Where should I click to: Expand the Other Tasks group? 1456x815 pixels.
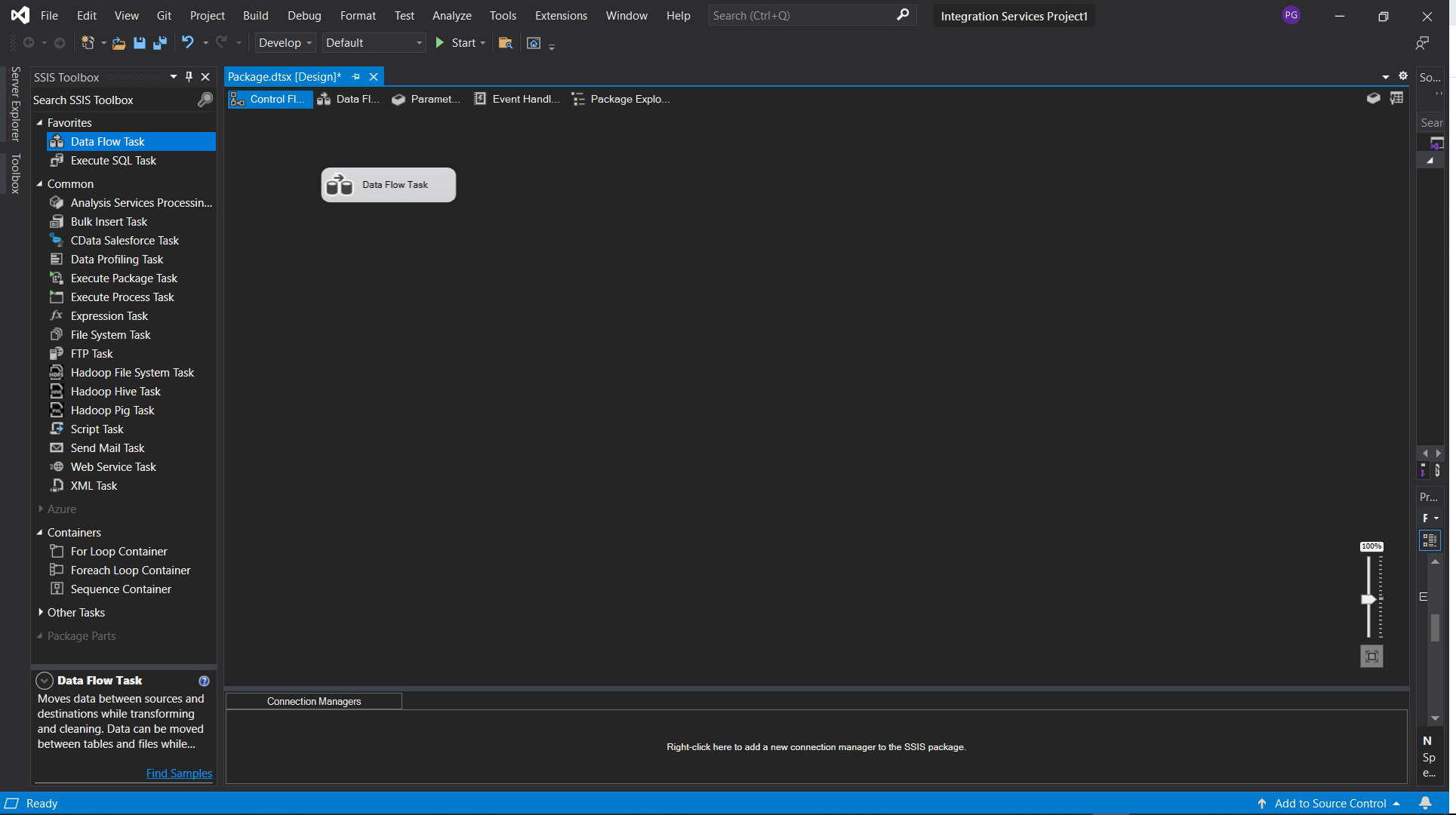[41, 613]
